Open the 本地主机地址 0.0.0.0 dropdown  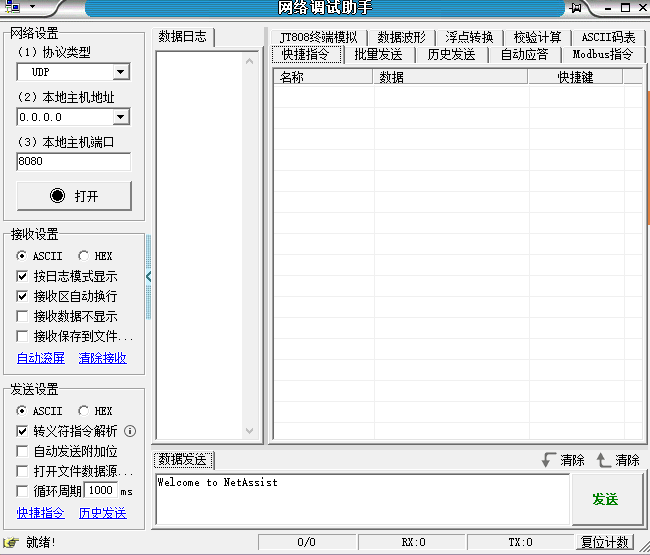(x=121, y=117)
